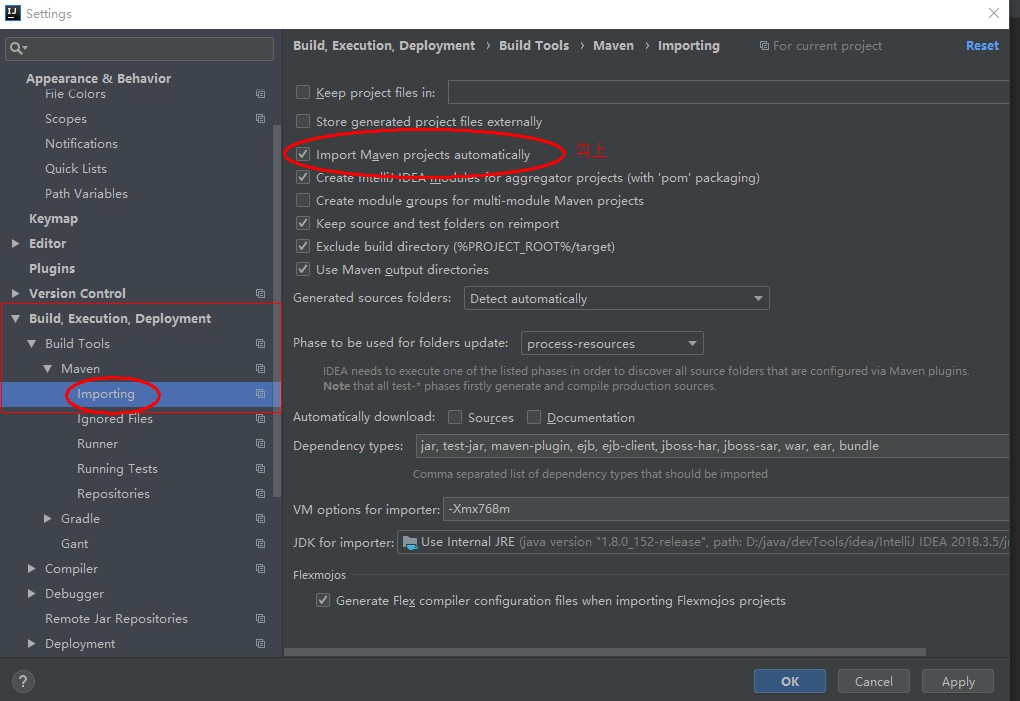
Task: Enable automatic download of Sources
Action: coord(455,417)
